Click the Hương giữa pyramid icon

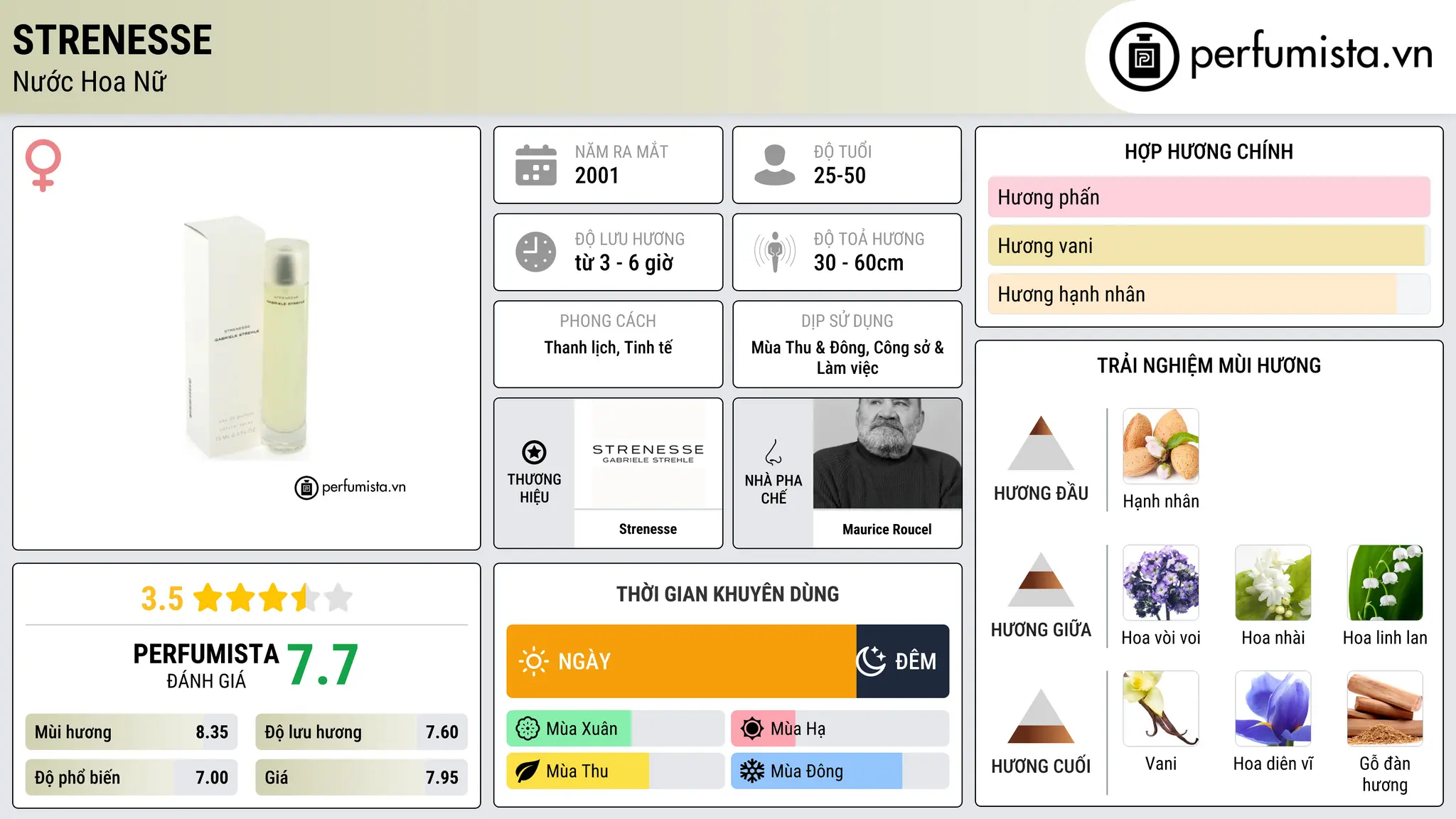pyautogui.click(x=1041, y=579)
